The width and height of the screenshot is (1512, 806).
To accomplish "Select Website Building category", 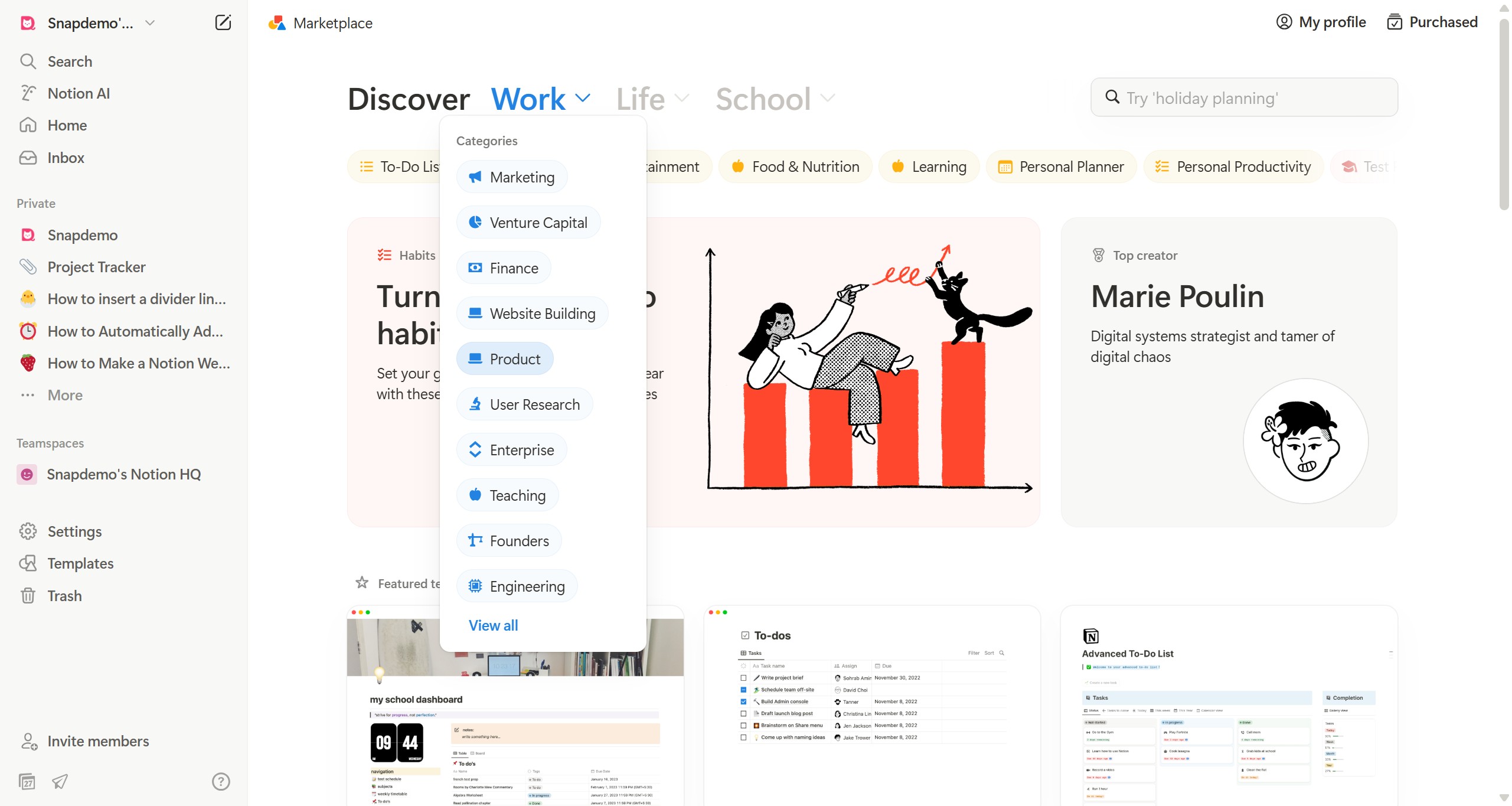I will (x=532, y=314).
